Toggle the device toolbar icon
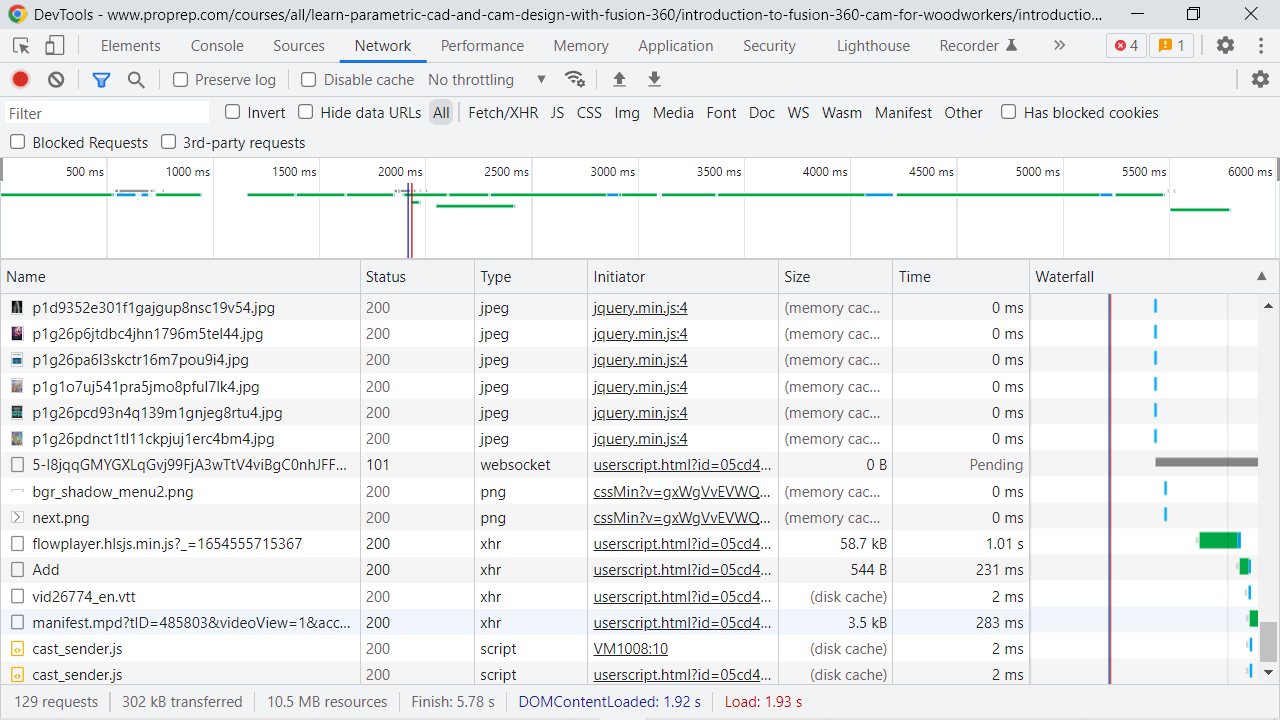Image resolution: width=1280 pixels, height=720 pixels. tap(55, 46)
